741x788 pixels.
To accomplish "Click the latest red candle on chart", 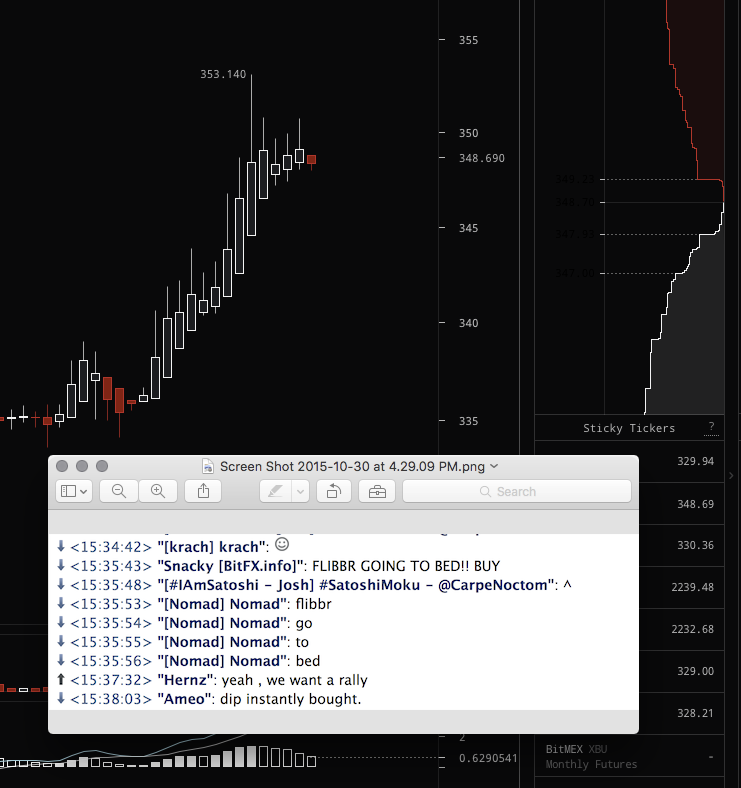I will [x=312, y=160].
